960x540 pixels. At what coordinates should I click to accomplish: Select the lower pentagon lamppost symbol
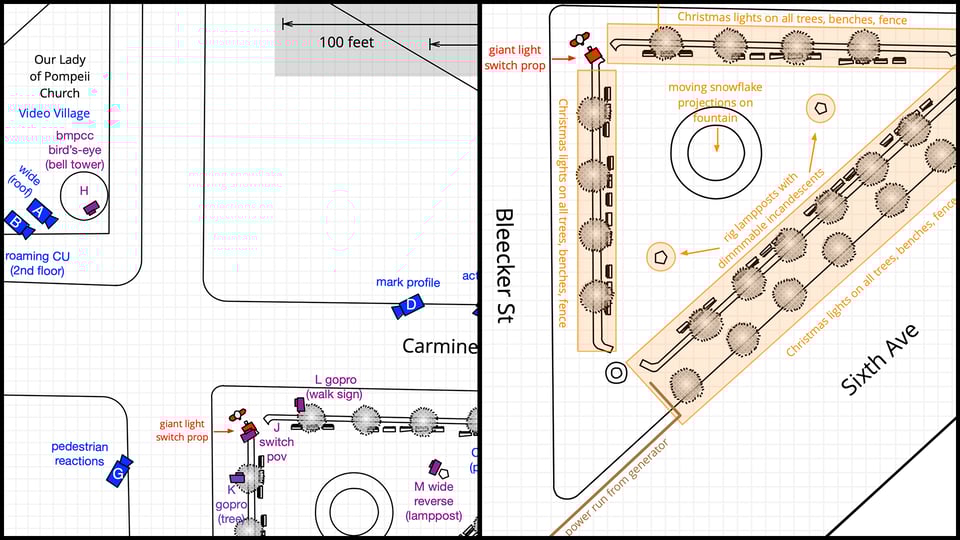659,256
